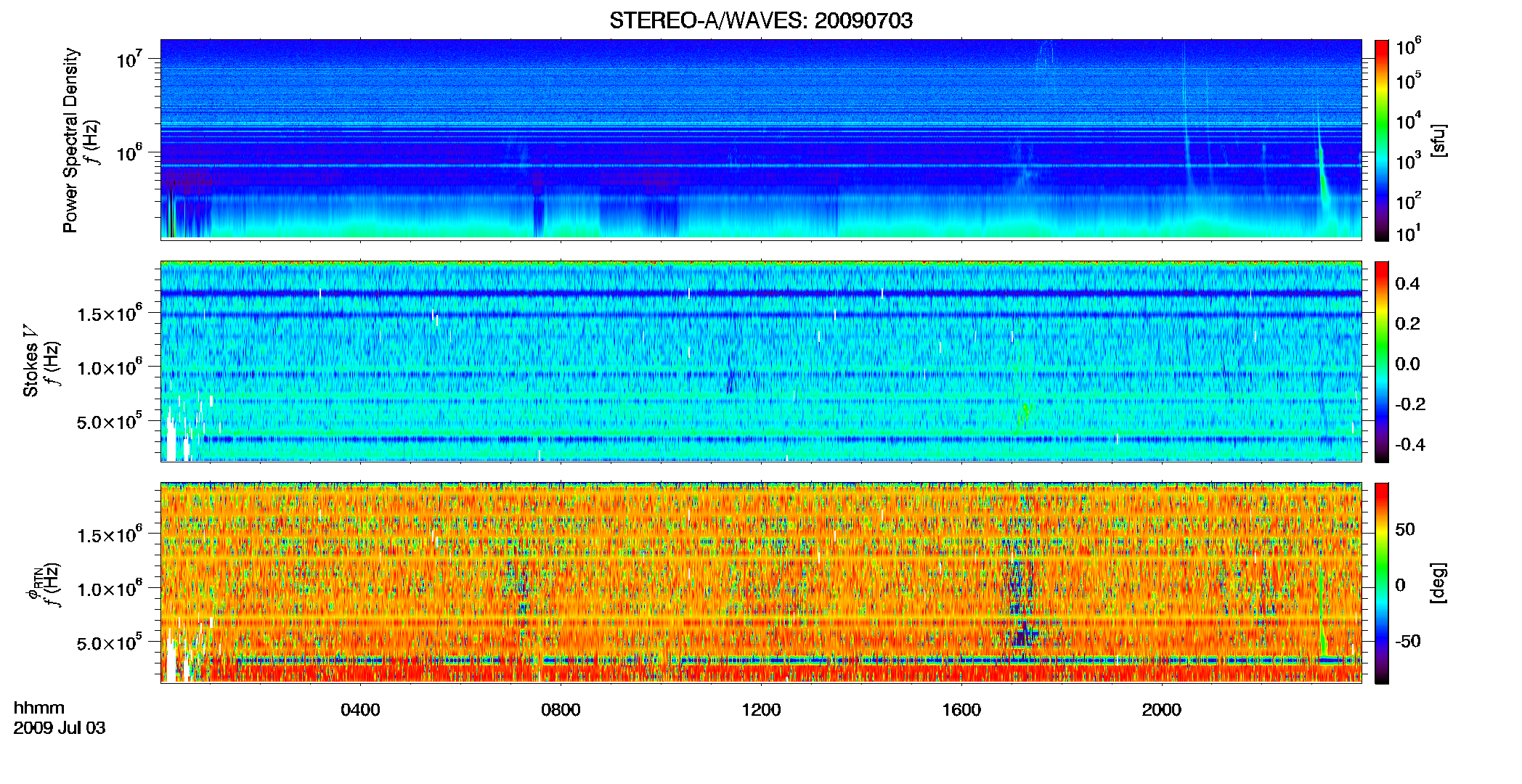
Task: Click the top spectrogram panel
Action: click(761, 139)
